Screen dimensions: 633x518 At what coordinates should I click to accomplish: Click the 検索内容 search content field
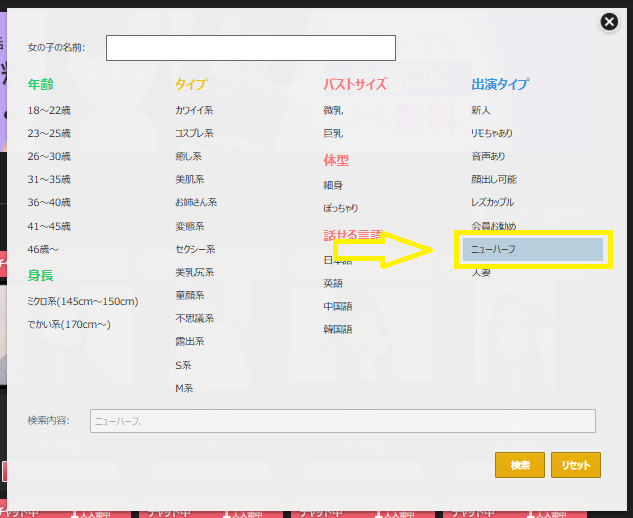342,421
